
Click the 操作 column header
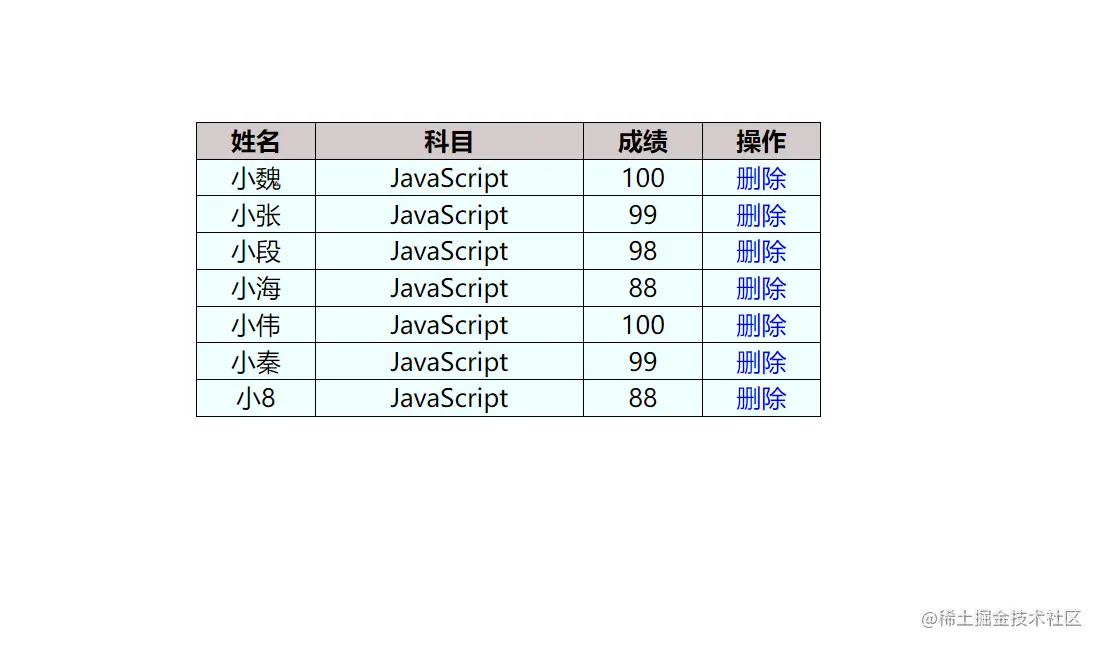click(x=761, y=141)
